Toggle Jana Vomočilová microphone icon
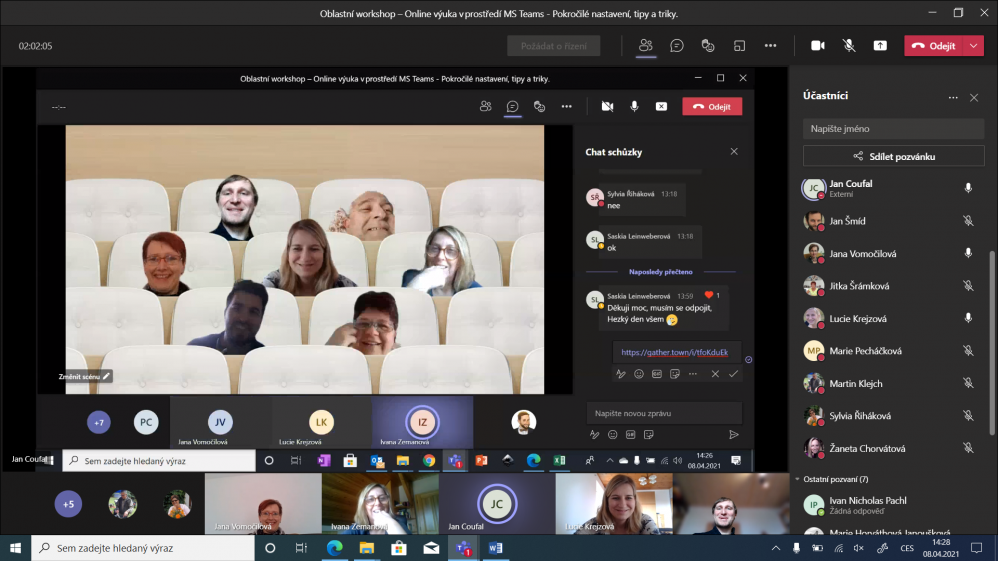The image size is (998, 561). click(968, 253)
